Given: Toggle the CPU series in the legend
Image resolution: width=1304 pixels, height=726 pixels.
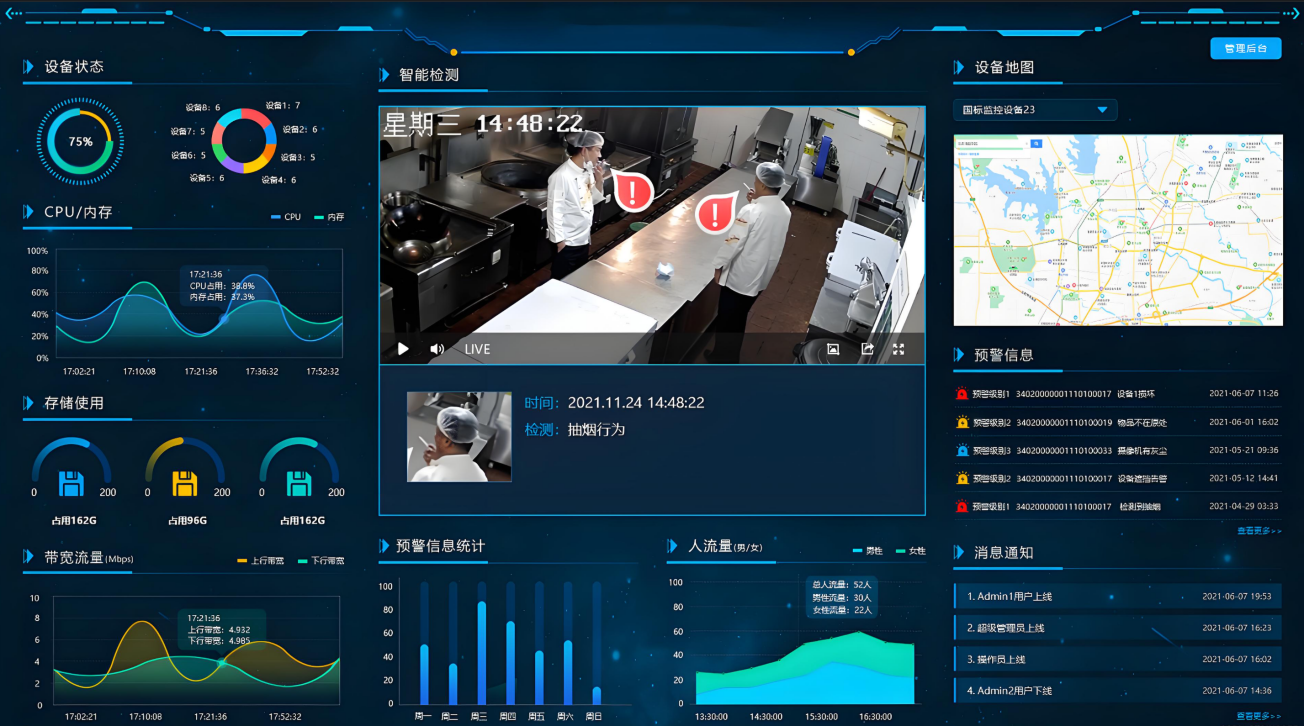Looking at the screenshot, I should 286,217.
